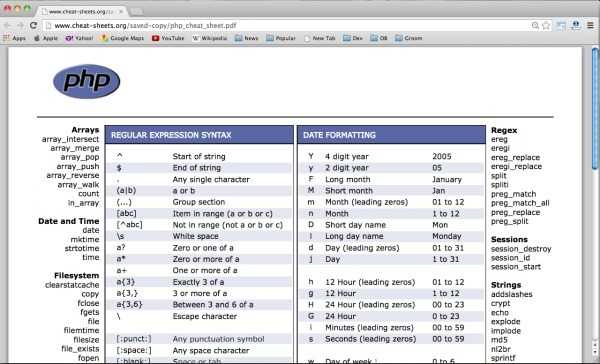
Task: Click 'session_start' under Sessions
Action: (516, 267)
